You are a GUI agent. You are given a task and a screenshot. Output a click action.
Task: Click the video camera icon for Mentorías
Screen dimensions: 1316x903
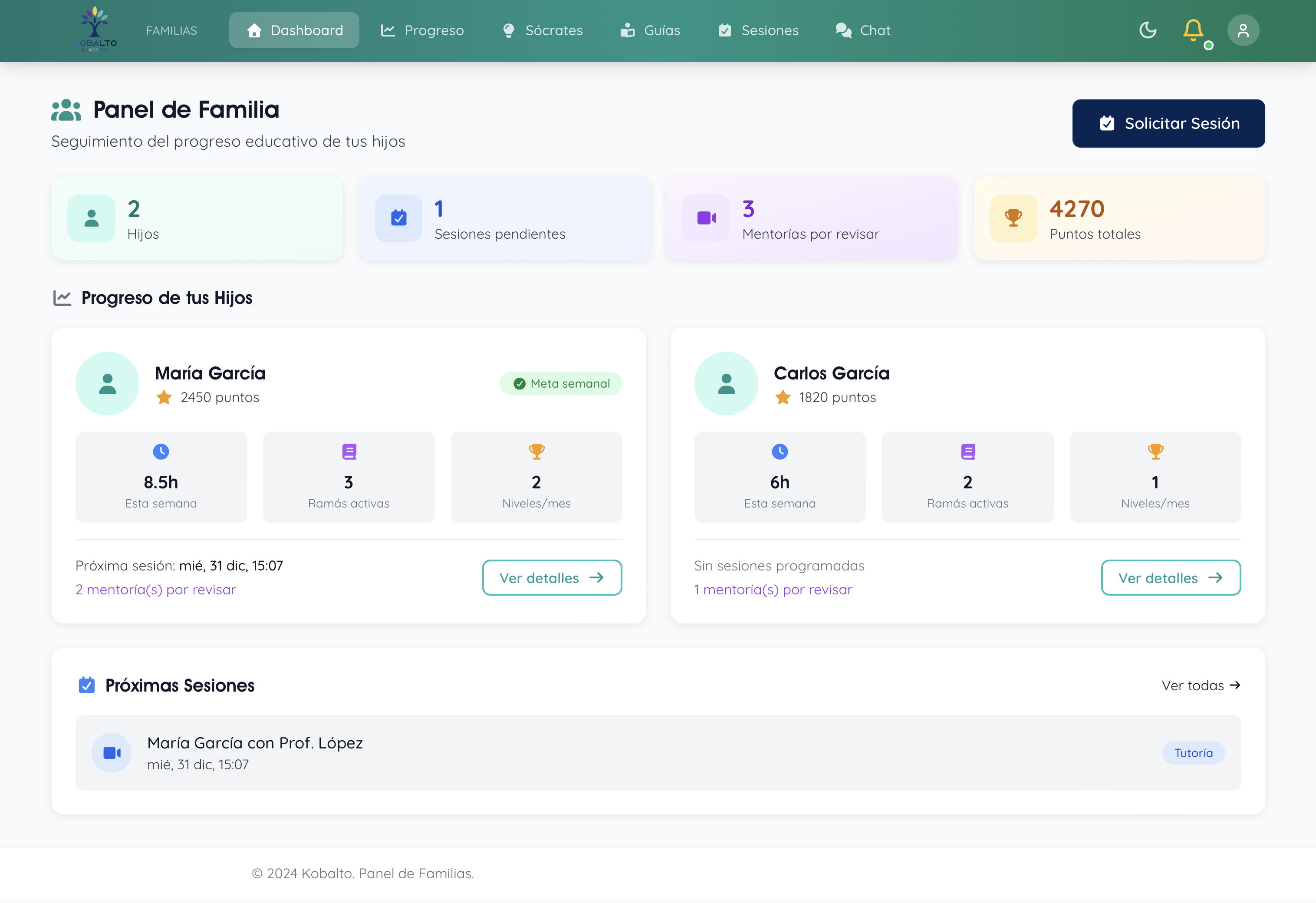[x=706, y=218]
